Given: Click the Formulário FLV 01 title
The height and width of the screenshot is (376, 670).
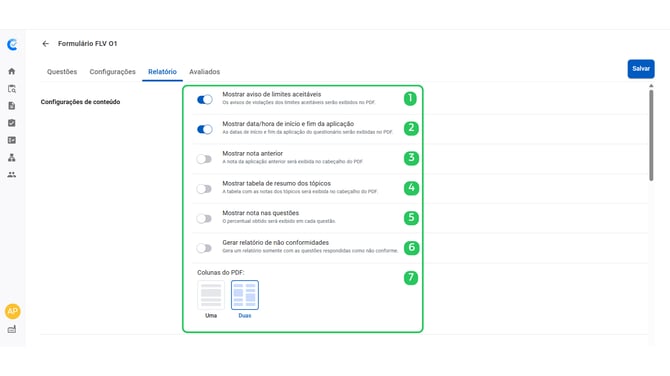Looking at the screenshot, I should 88,44.
